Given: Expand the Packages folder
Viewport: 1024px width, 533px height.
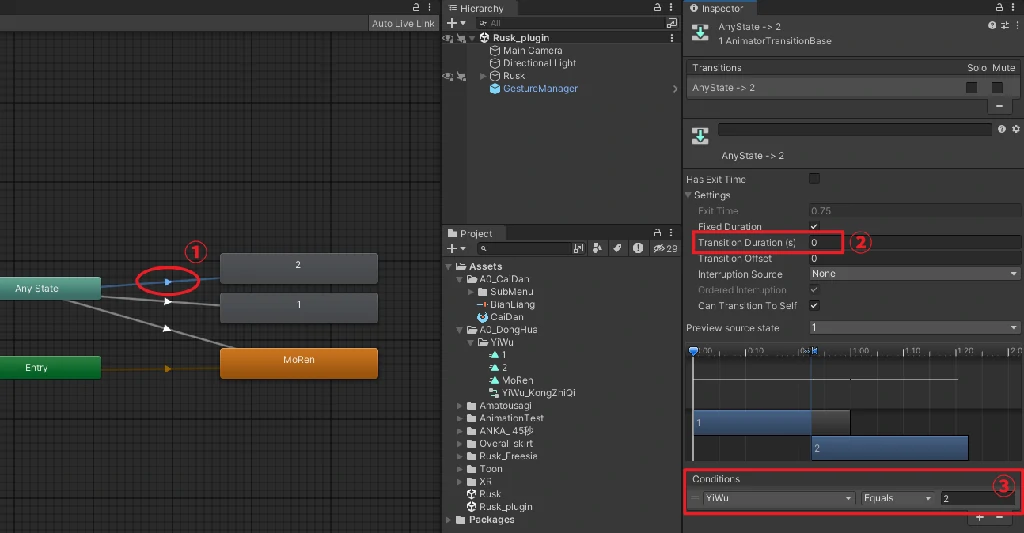Looking at the screenshot, I should (x=448, y=520).
